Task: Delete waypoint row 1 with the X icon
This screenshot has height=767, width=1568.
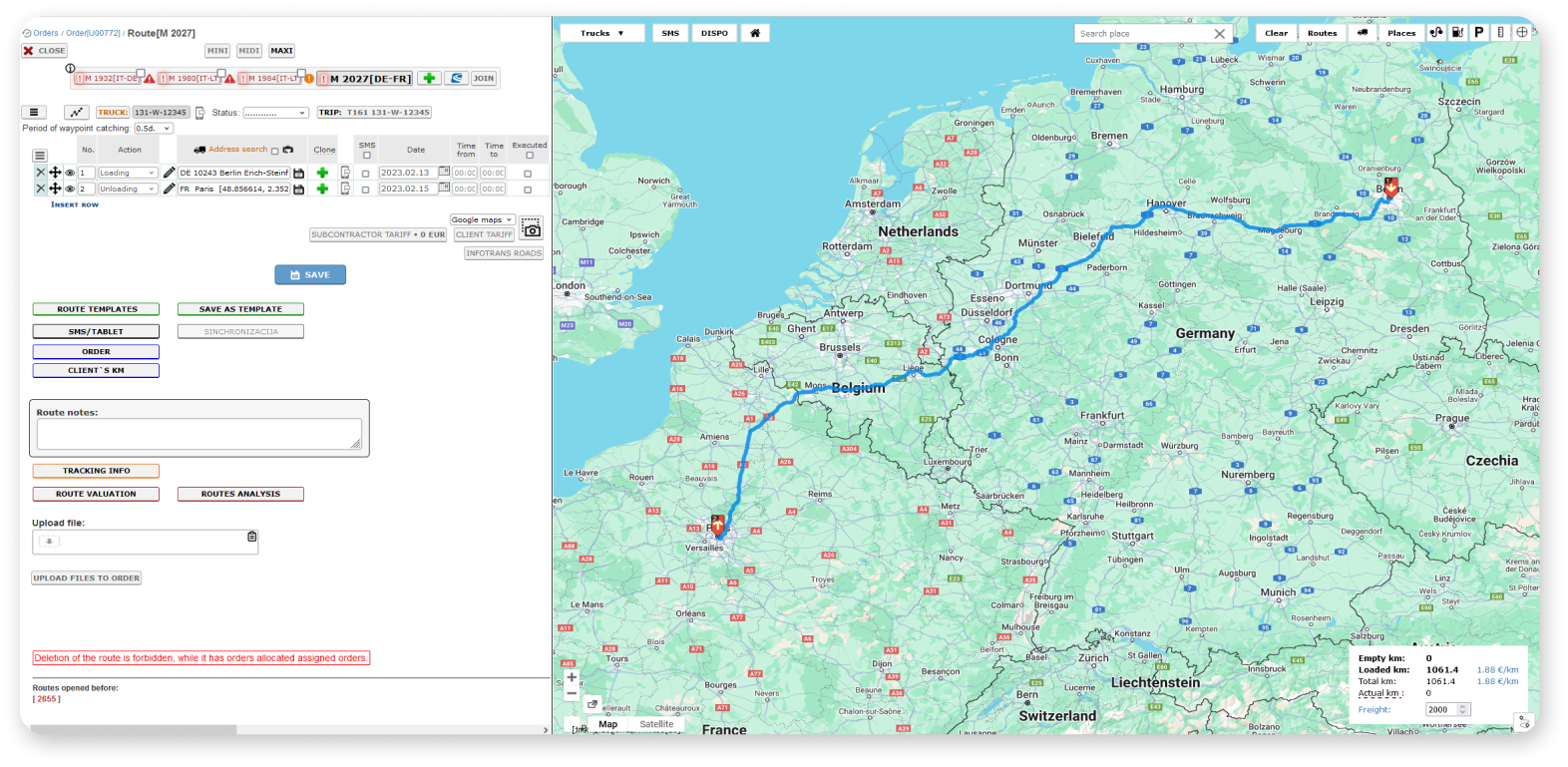Action: click(x=40, y=173)
